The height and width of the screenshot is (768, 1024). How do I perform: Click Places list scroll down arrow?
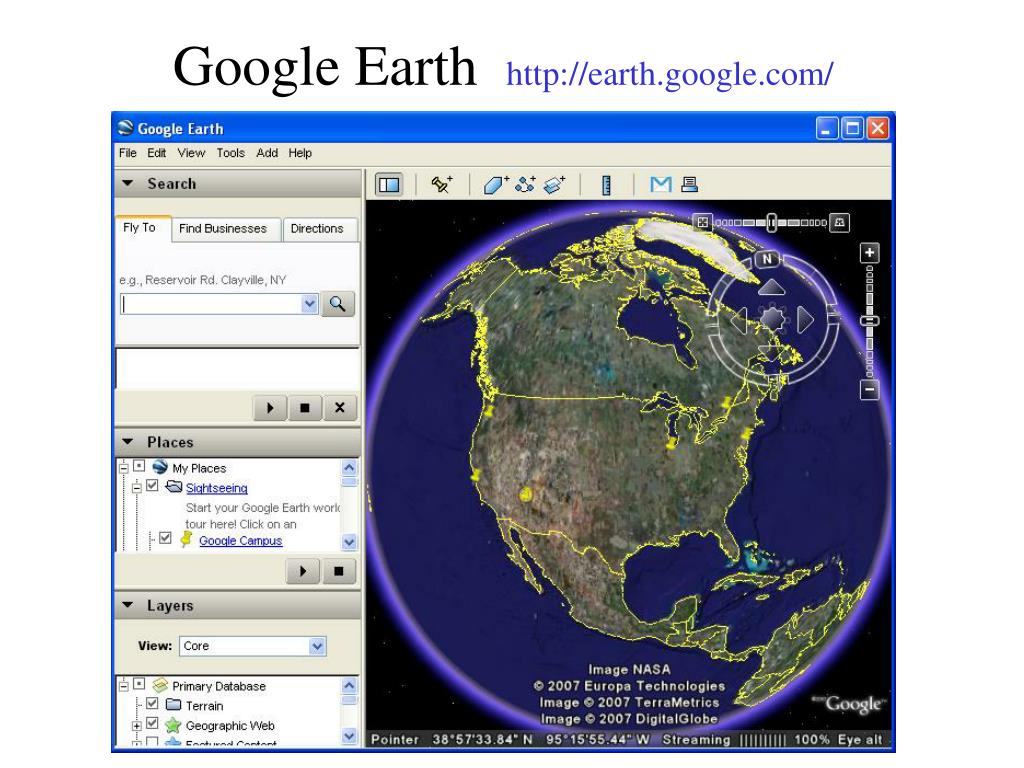point(349,543)
